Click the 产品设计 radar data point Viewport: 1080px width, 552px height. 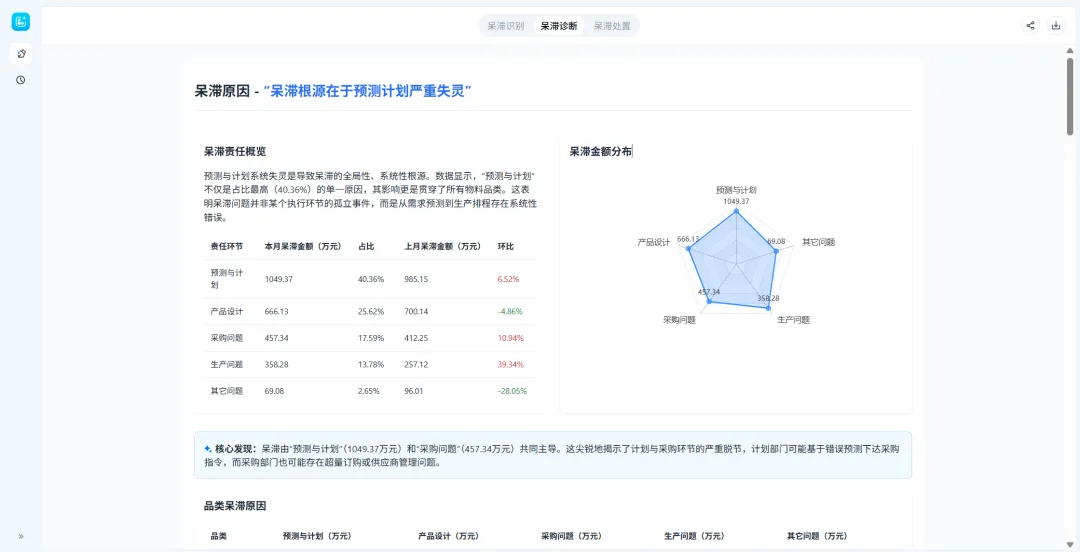click(689, 250)
